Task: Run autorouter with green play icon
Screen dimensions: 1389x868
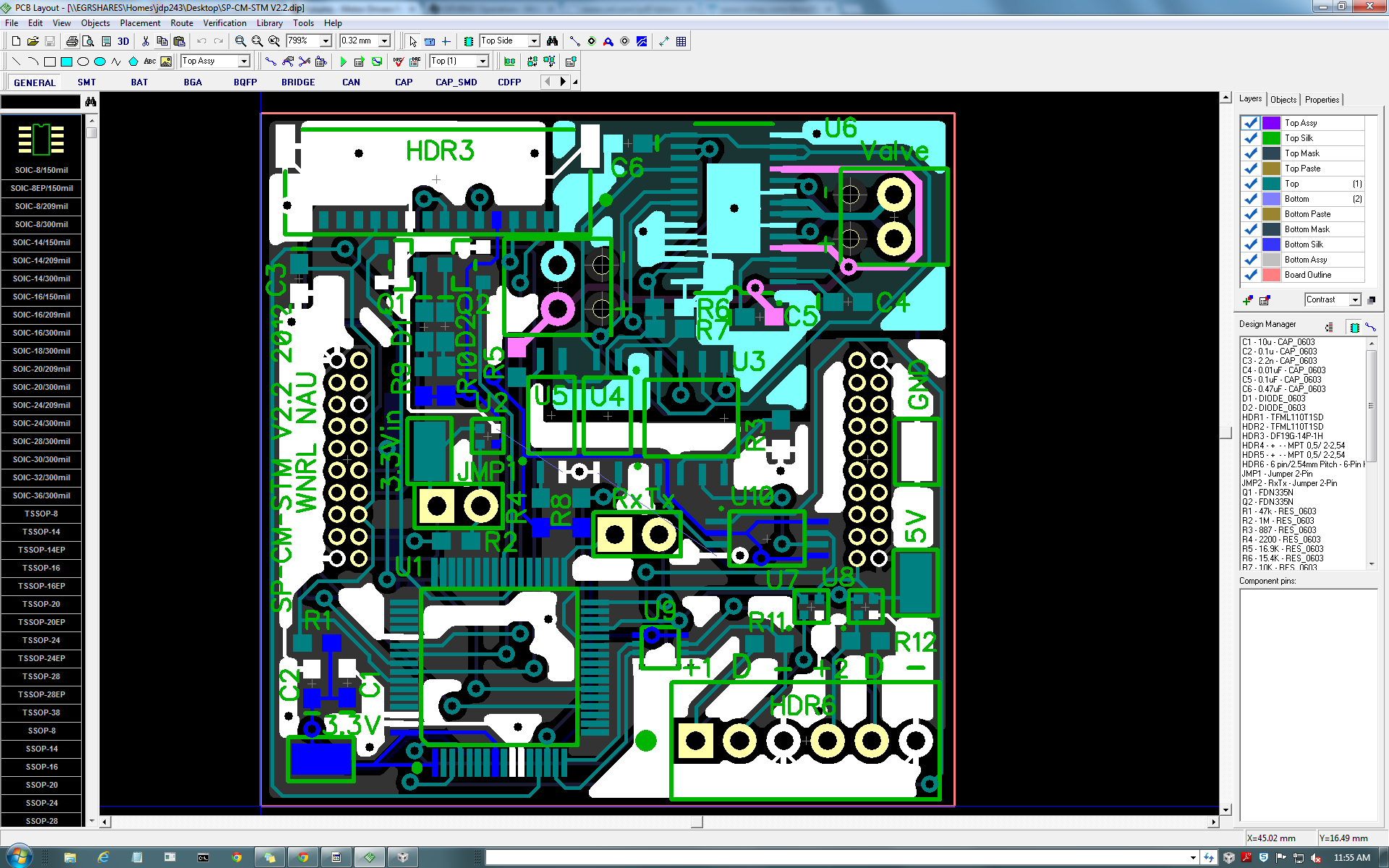Action: click(343, 61)
